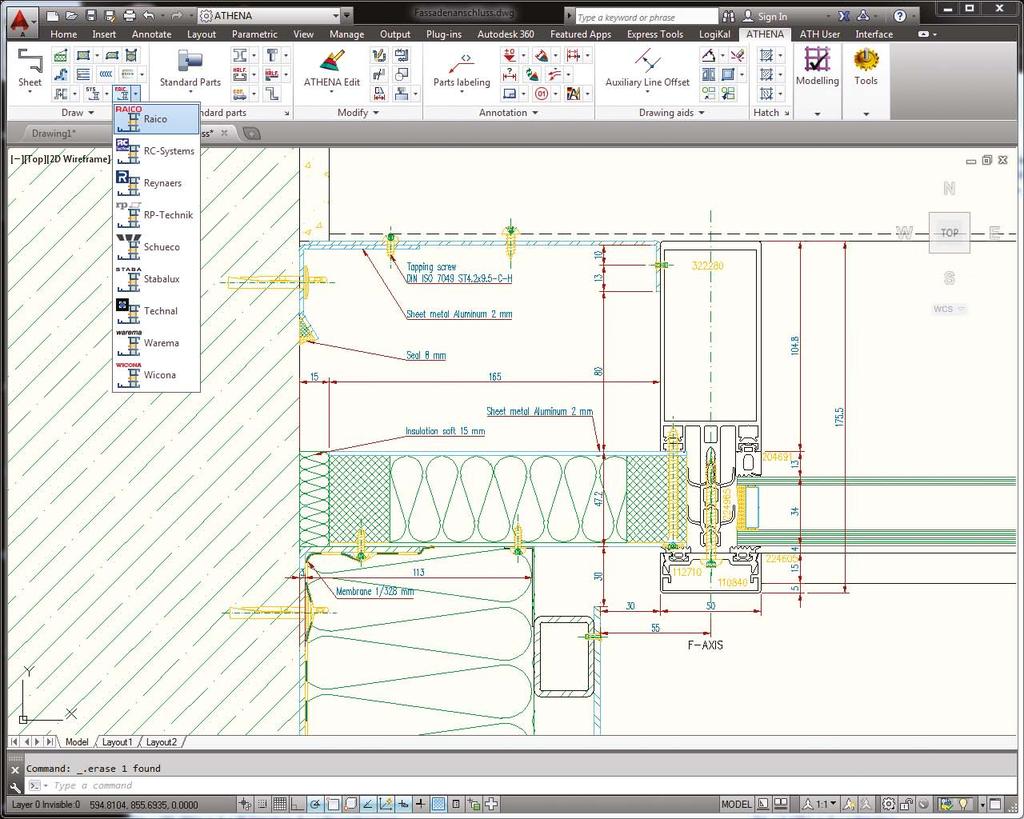This screenshot has height=819, width=1024.
Task: Expand the Drawing aids panel
Action: [672, 112]
